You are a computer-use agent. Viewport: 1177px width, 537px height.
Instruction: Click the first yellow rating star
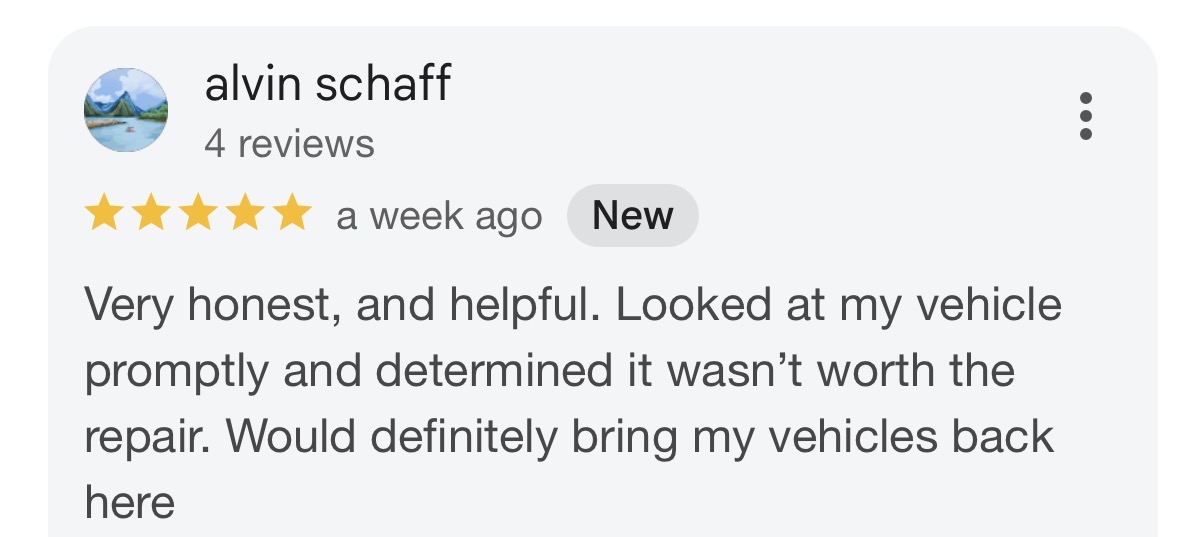click(x=103, y=215)
